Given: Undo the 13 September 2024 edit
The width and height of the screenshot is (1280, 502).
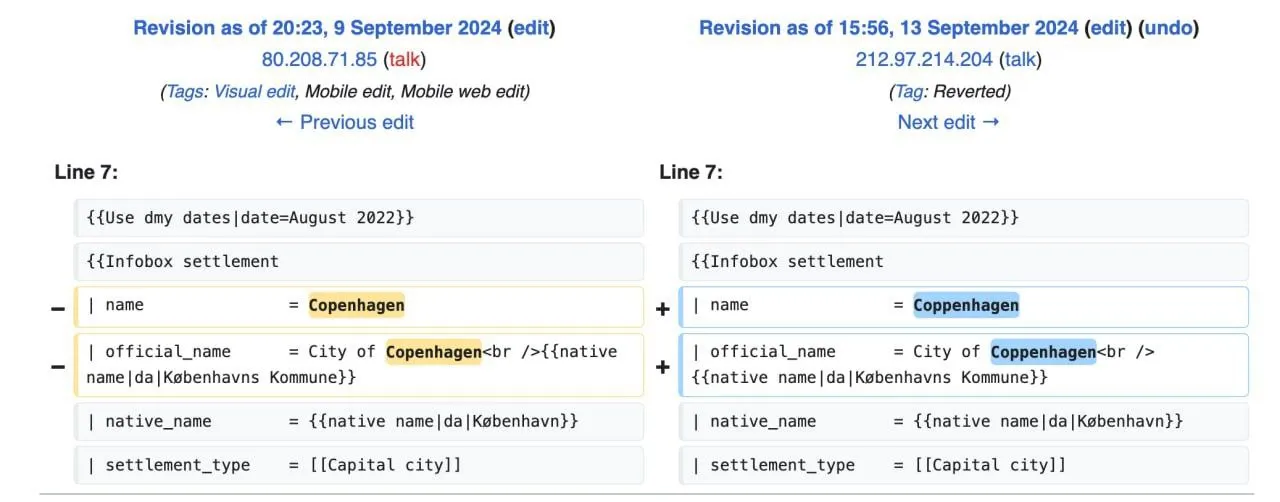Looking at the screenshot, I should click(x=1168, y=28).
